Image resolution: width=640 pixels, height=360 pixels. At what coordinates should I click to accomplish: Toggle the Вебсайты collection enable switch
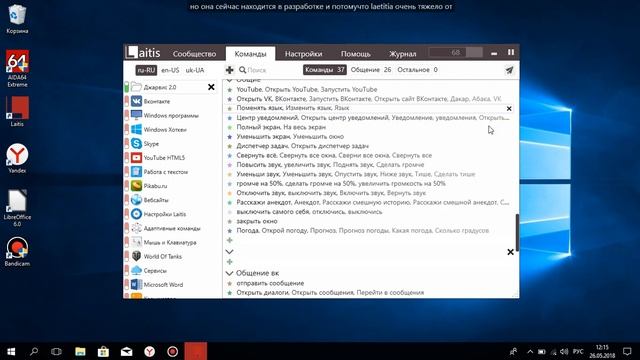point(127,200)
